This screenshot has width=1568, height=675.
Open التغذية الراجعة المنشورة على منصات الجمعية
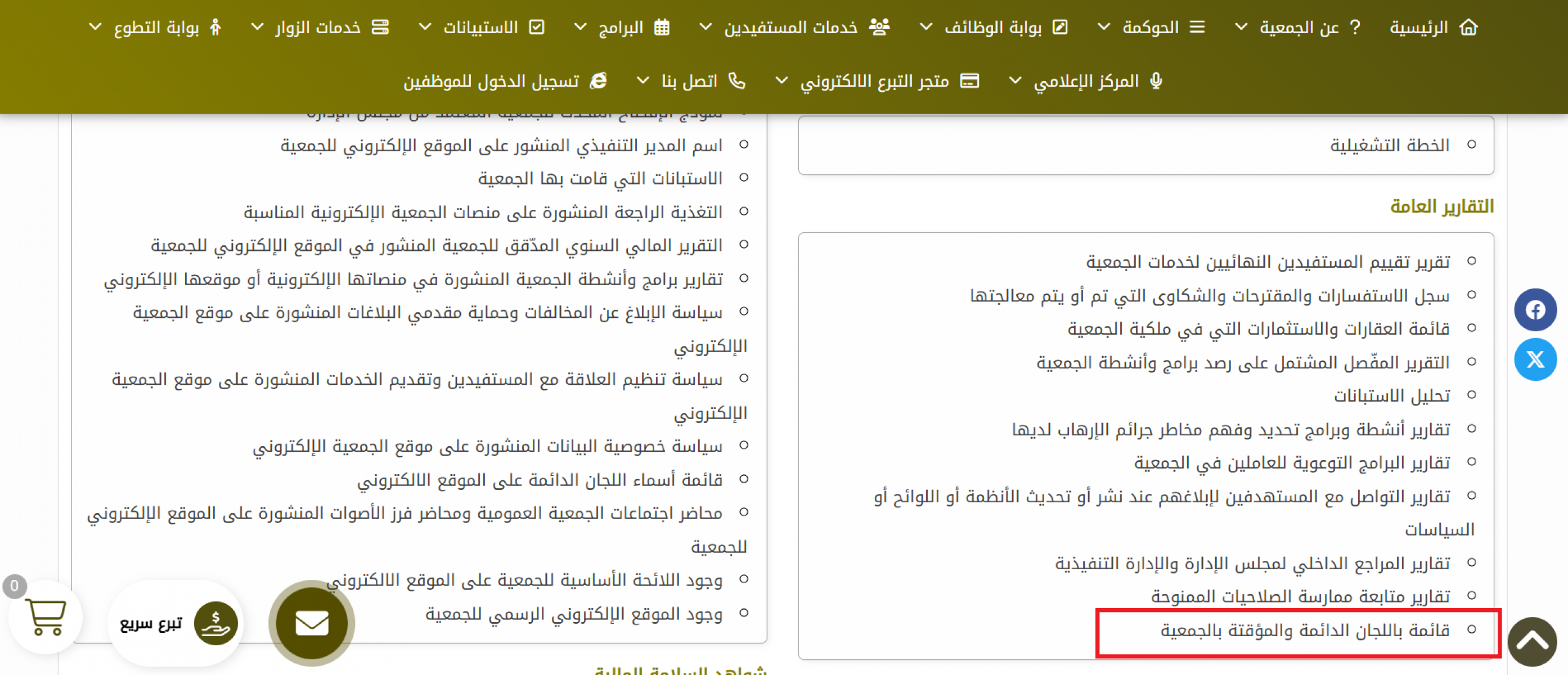[483, 212]
